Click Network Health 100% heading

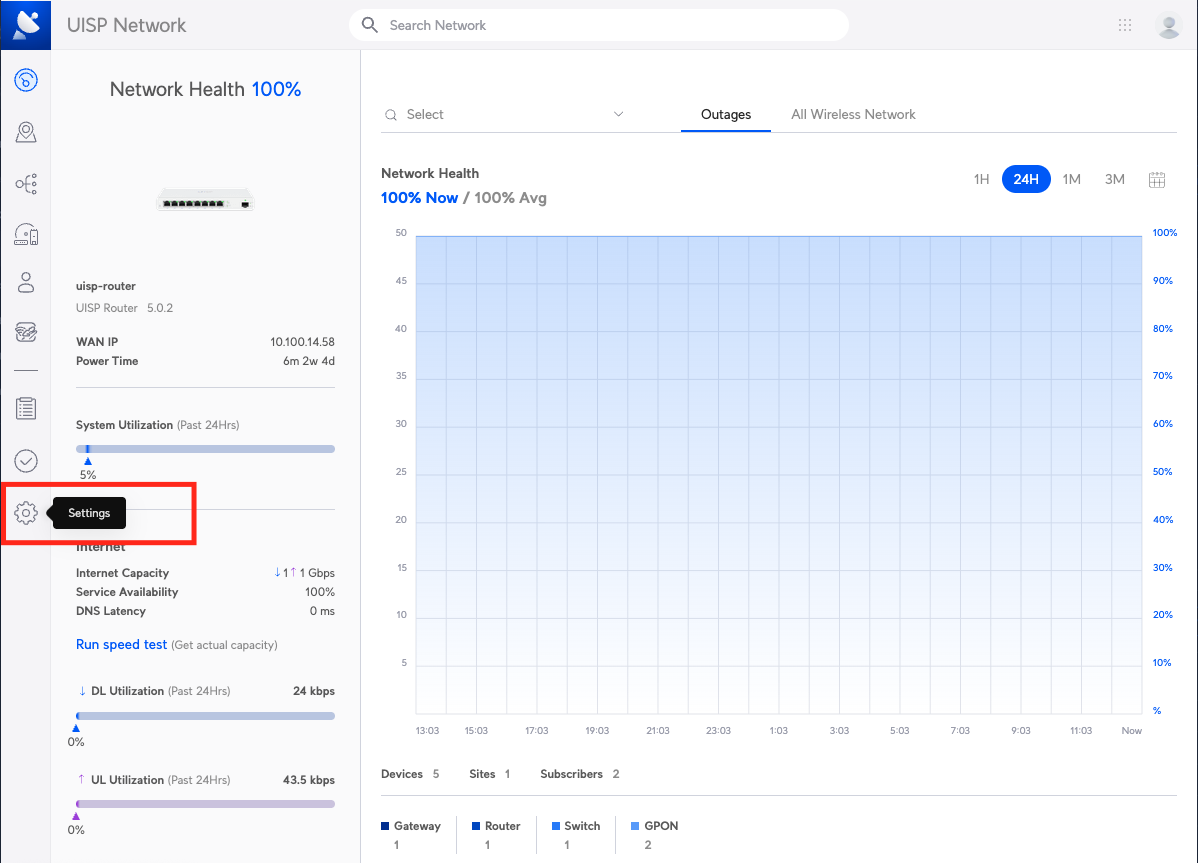pos(206,89)
